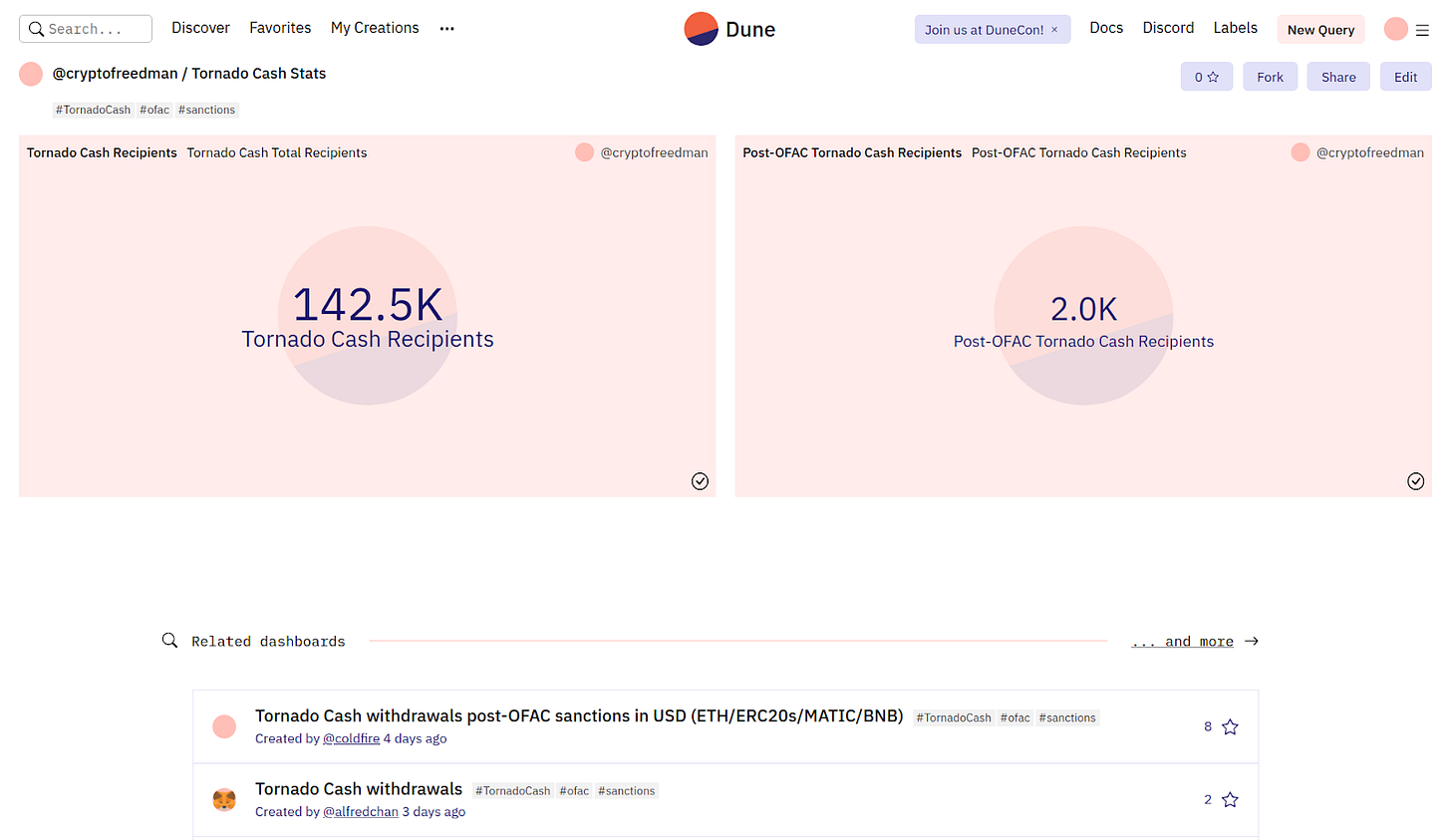1451x840 pixels.
Task: Click #ofac tag on alfredchan dashboard row
Action: [574, 791]
